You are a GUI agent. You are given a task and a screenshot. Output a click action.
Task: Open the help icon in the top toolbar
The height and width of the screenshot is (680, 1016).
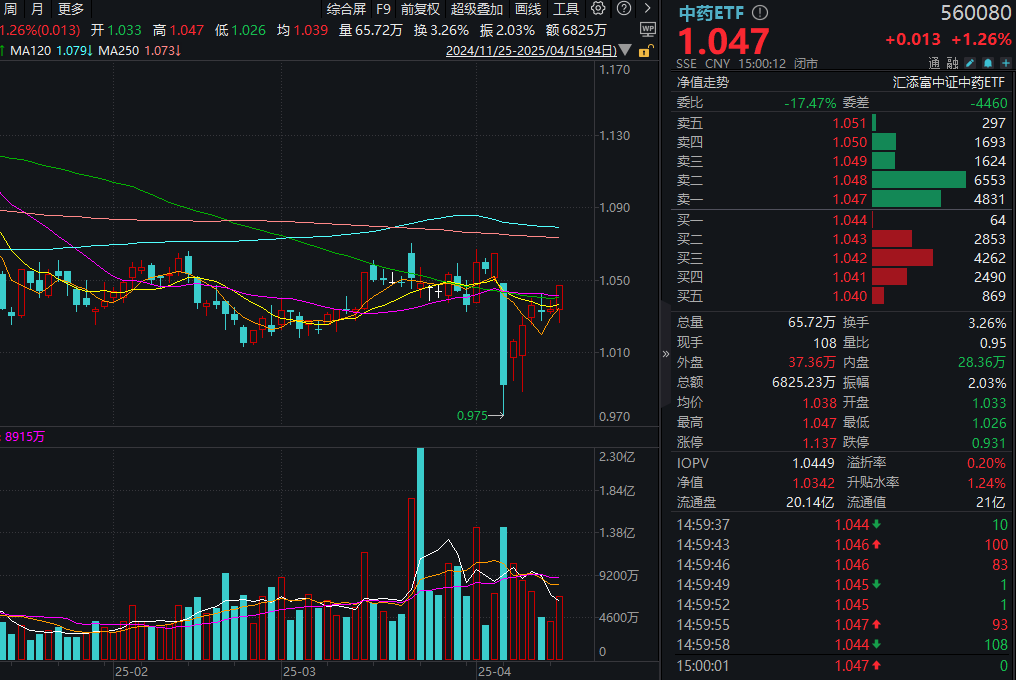pyautogui.click(x=623, y=8)
